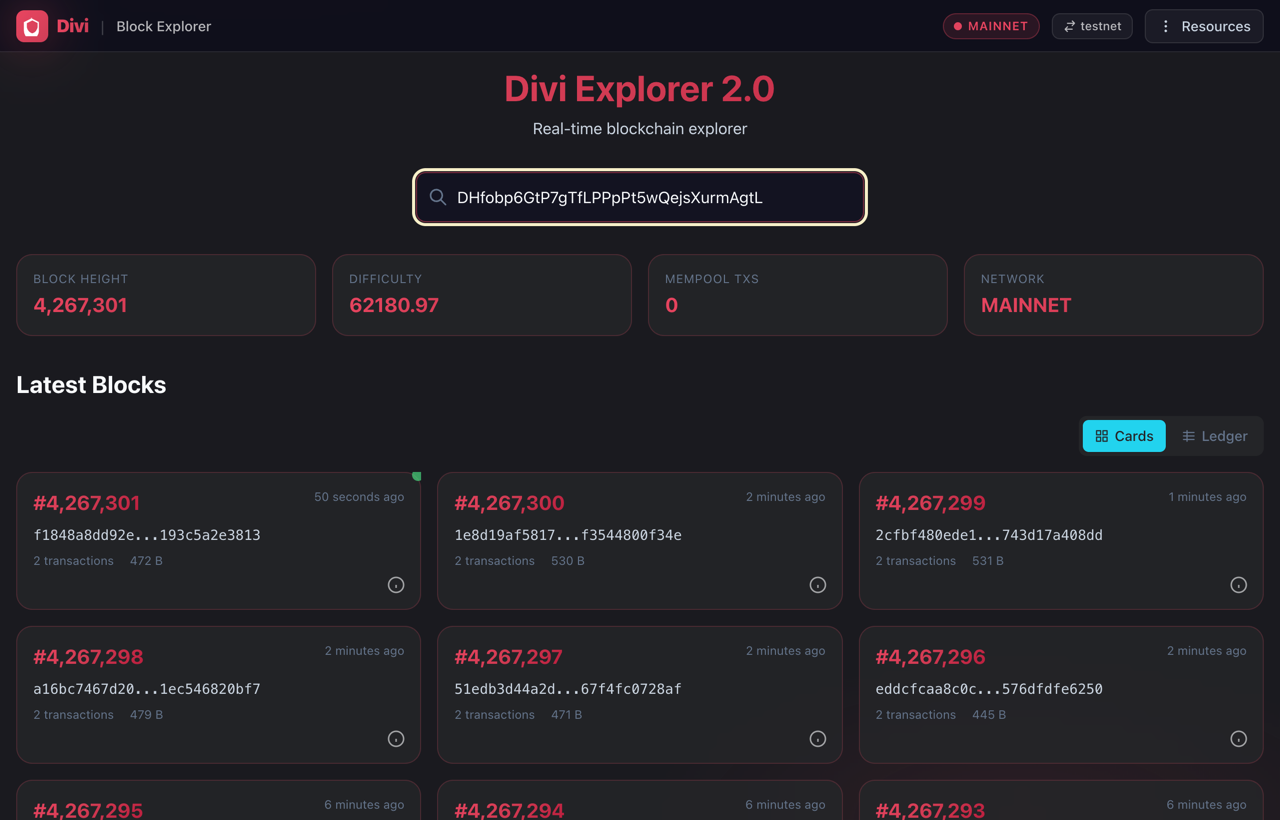
Task: Click hash 51edb3d44a2d...67f4fc0728af
Action: [x=568, y=689]
